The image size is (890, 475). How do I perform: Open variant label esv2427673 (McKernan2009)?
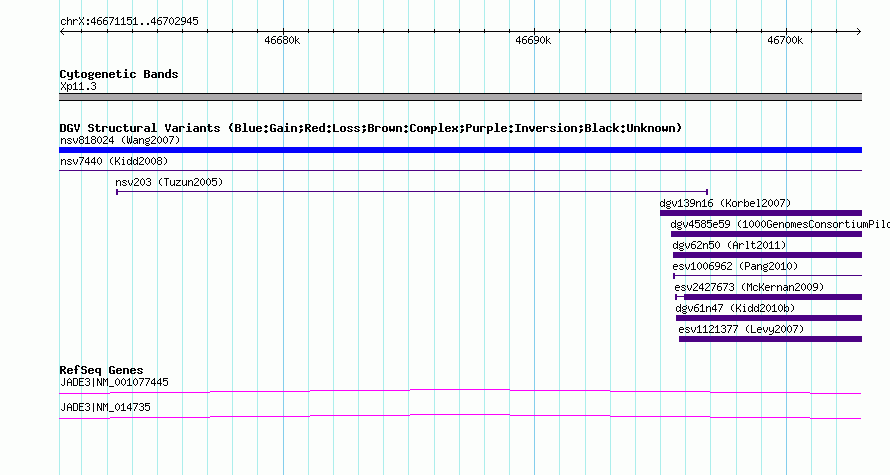[749, 287]
